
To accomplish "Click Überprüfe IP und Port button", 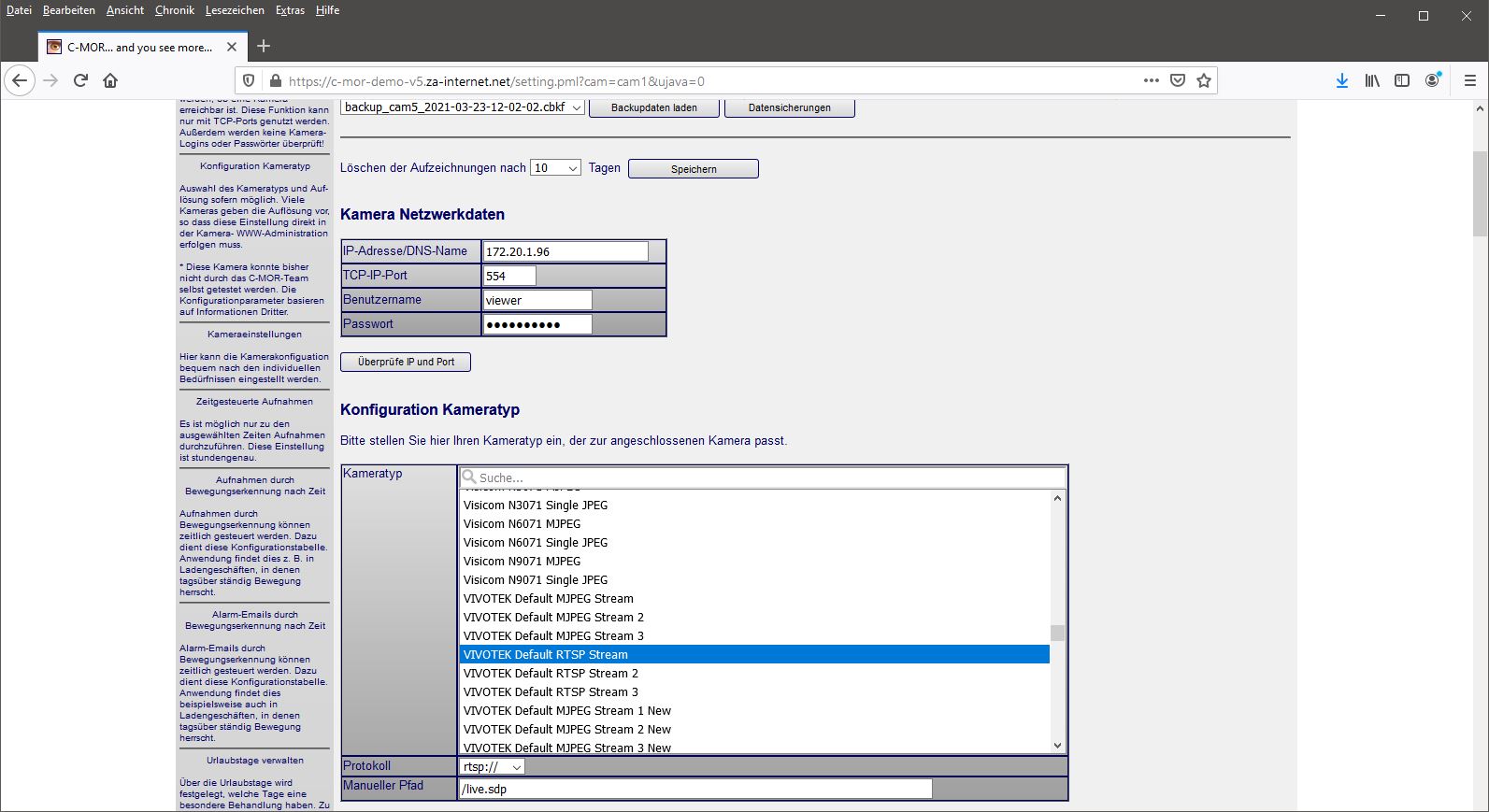I will pos(406,362).
